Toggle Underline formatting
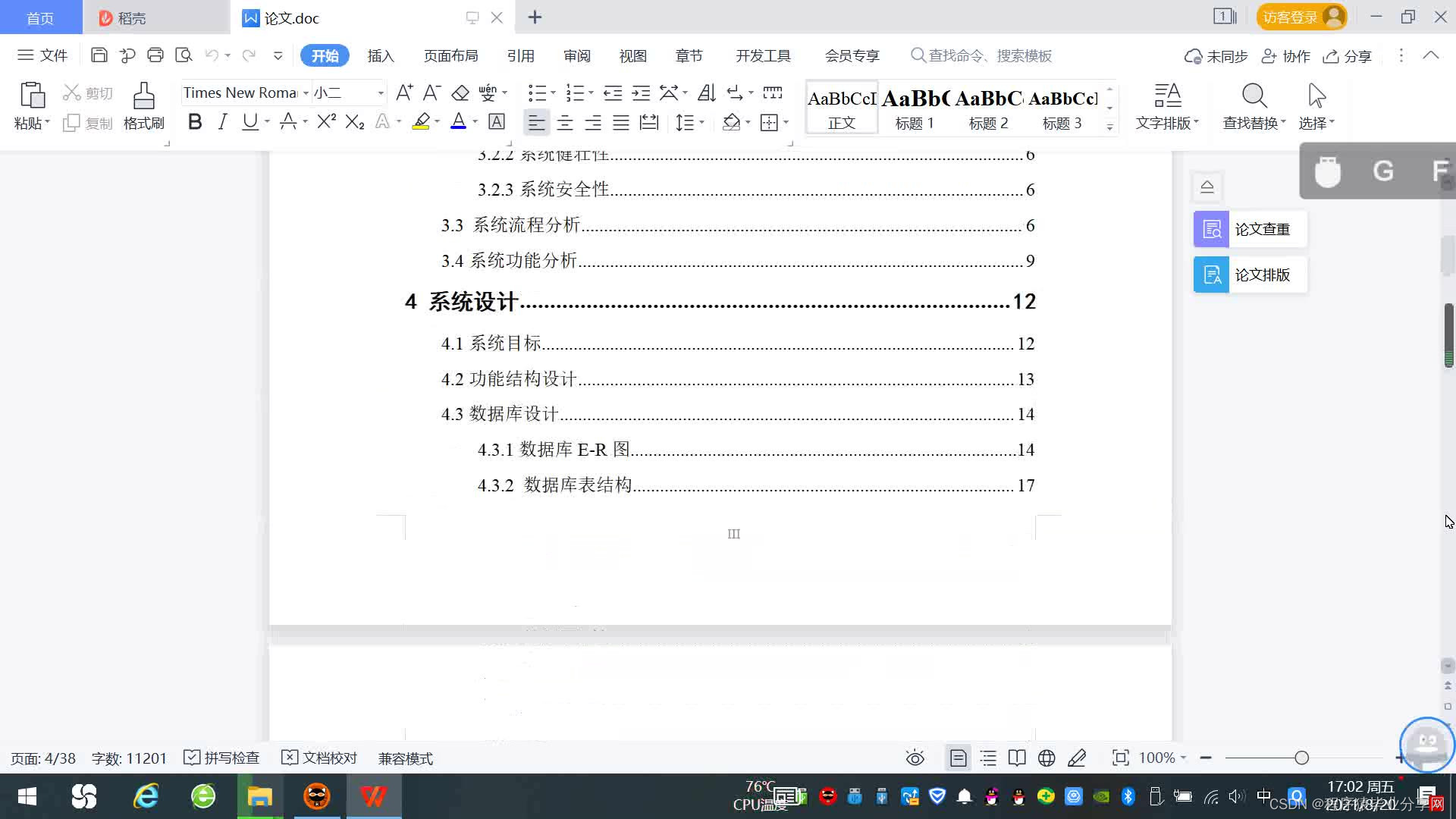The width and height of the screenshot is (1456, 819). tap(249, 122)
